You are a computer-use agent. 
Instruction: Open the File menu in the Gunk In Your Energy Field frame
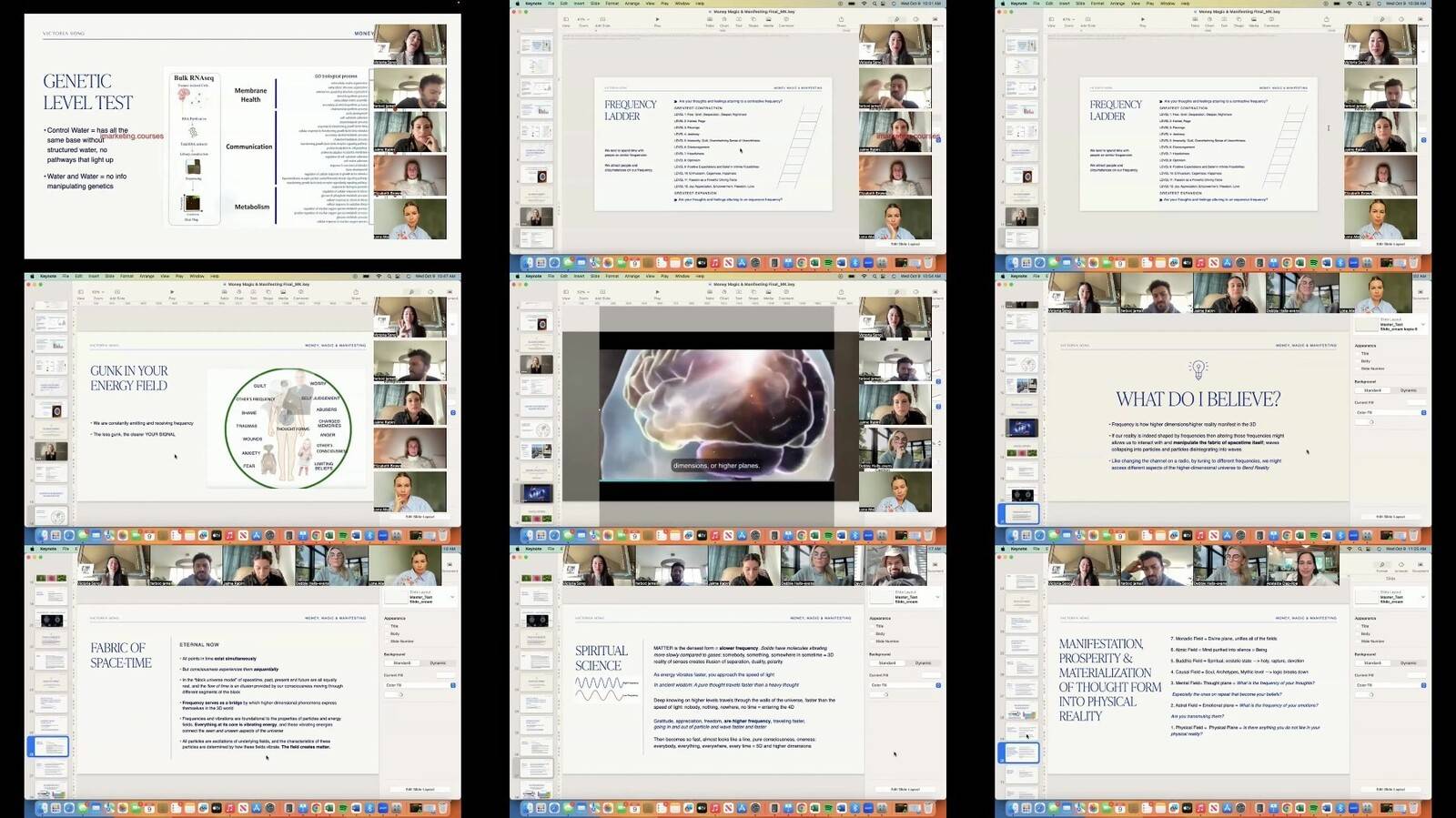pos(66,276)
